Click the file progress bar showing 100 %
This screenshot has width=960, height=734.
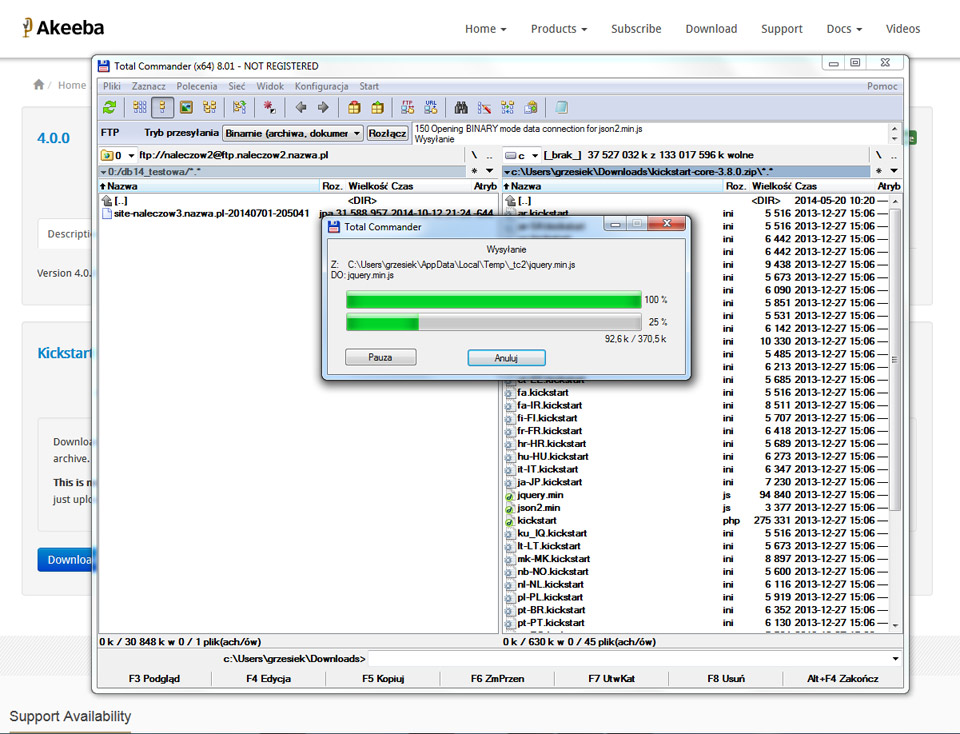493,300
